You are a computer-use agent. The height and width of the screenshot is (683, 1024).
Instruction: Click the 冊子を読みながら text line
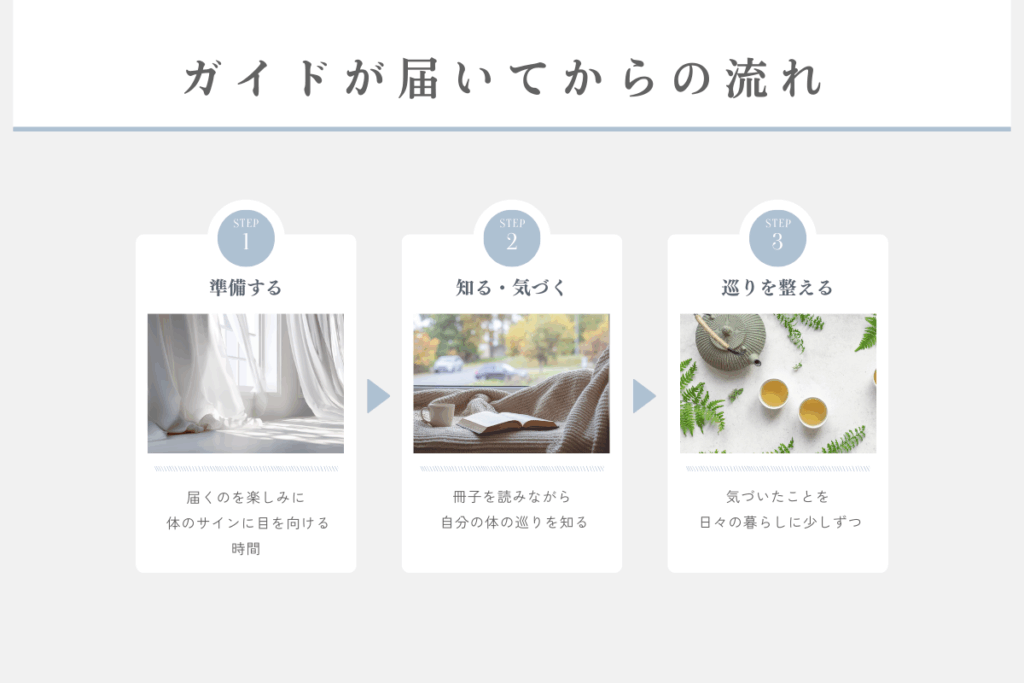511,497
